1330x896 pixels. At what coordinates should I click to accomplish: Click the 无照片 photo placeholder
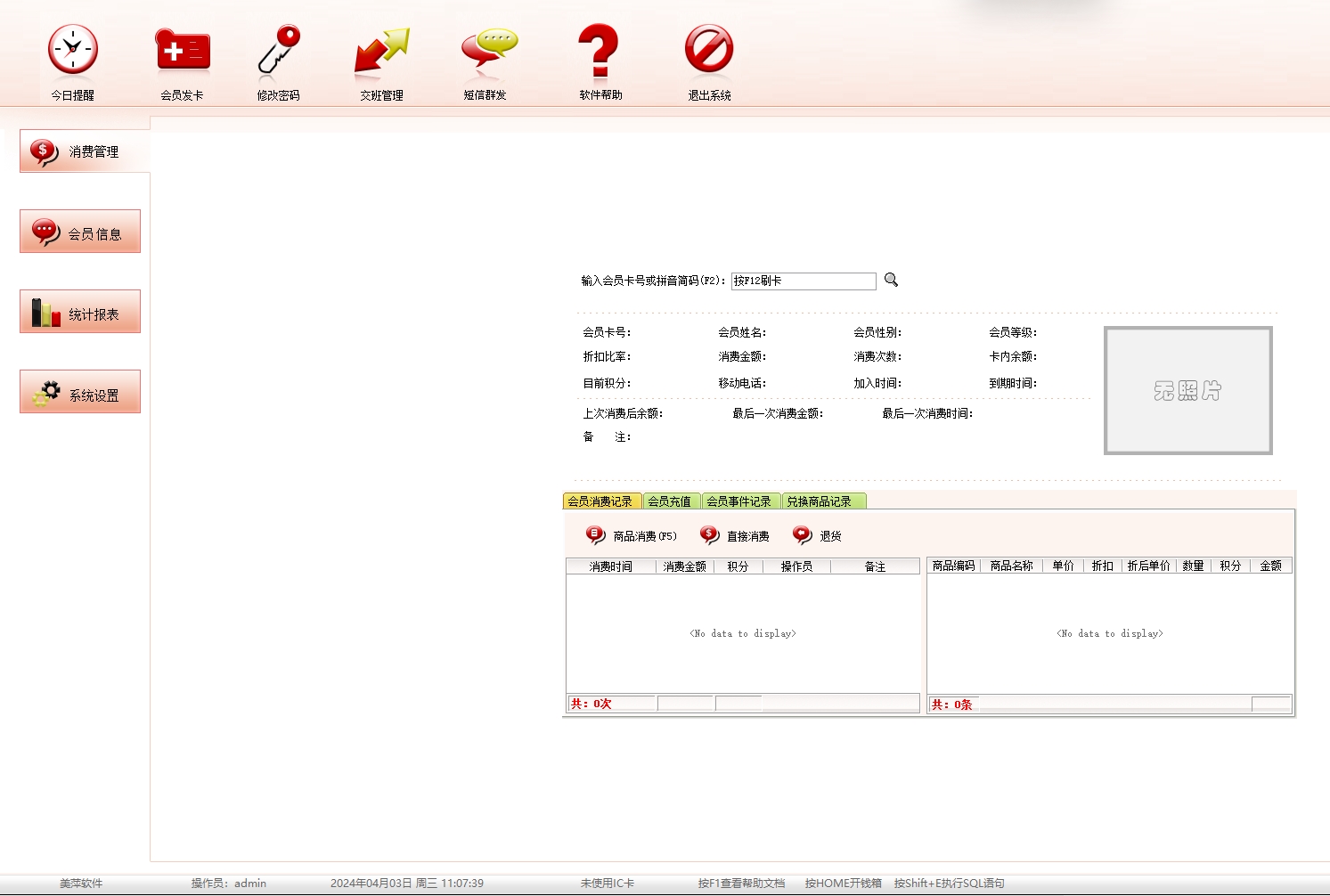tap(1187, 390)
